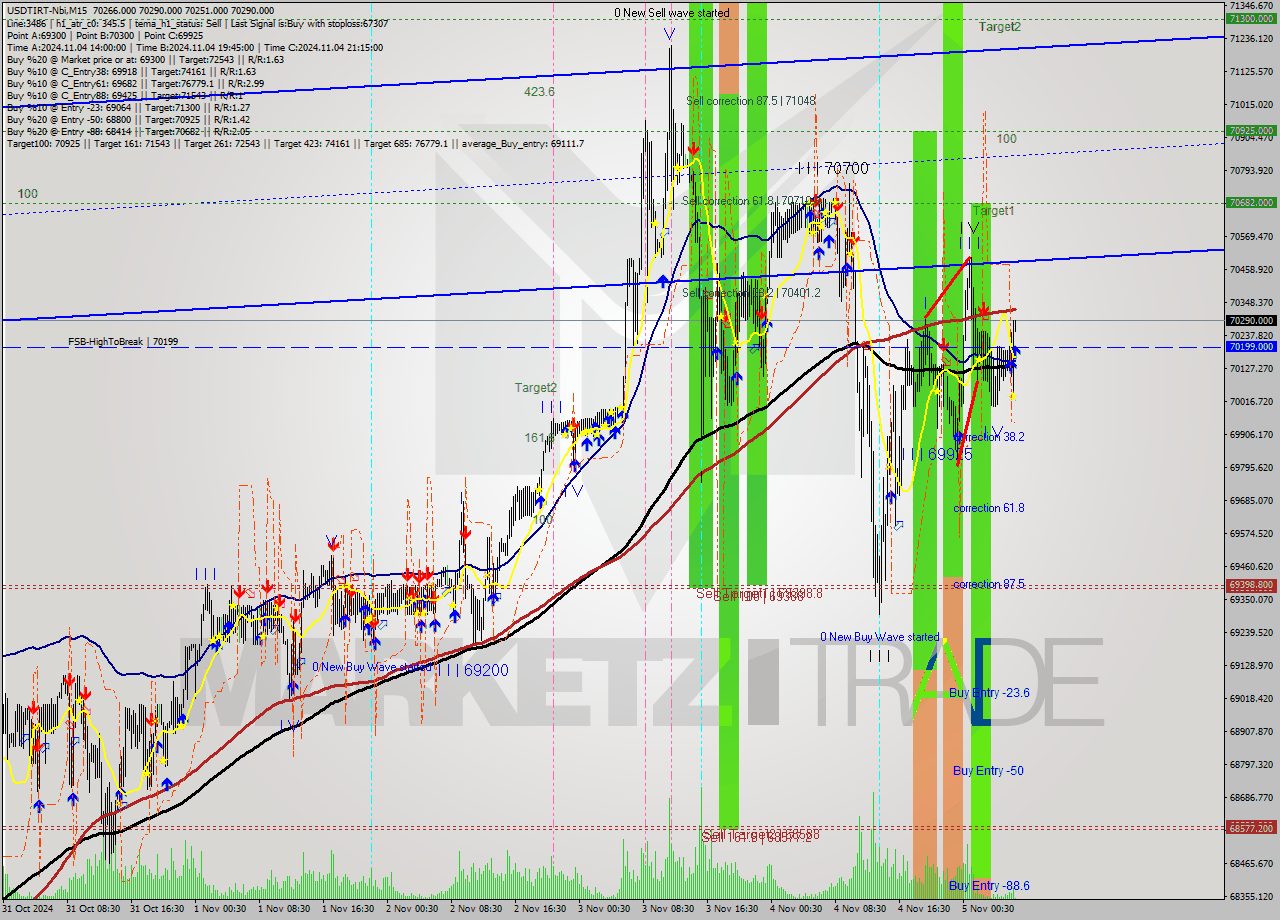Click the 'correction 61.8' label
Image resolution: width=1280 pixels, height=920 pixels.
coord(989,508)
